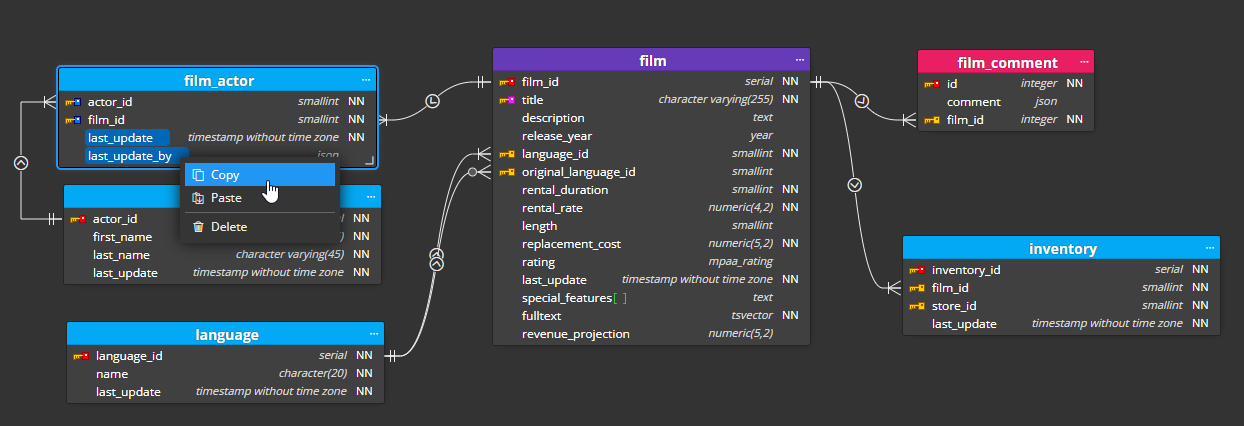Viewport: 1244px width, 426px height.
Task: Open the film_actor table options menu
Action: (x=366, y=80)
